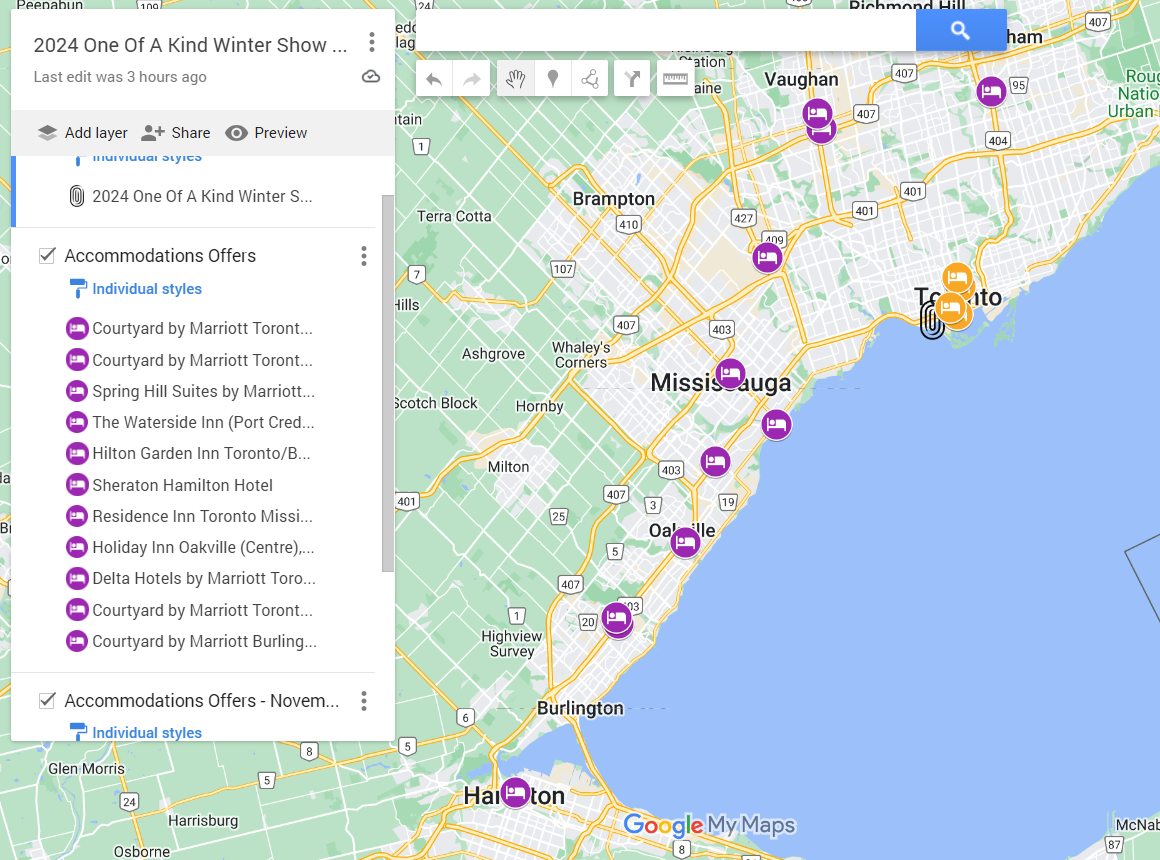Open the map title three-dot options menu
Image resolution: width=1160 pixels, height=860 pixels.
pyautogui.click(x=372, y=42)
